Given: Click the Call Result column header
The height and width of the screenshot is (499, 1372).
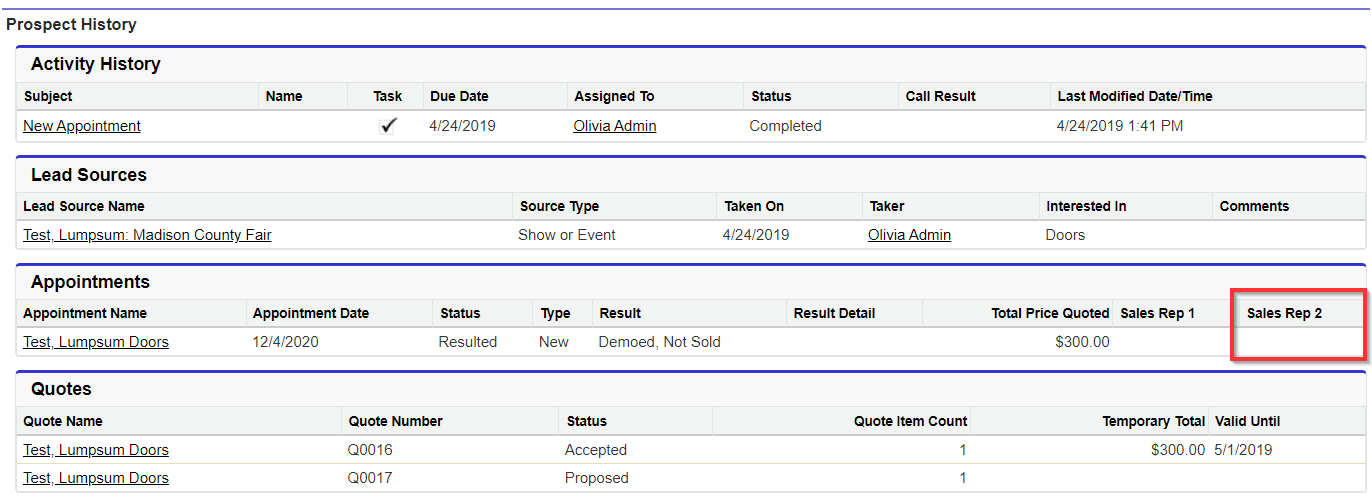Looking at the screenshot, I should pyautogui.click(x=940, y=96).
